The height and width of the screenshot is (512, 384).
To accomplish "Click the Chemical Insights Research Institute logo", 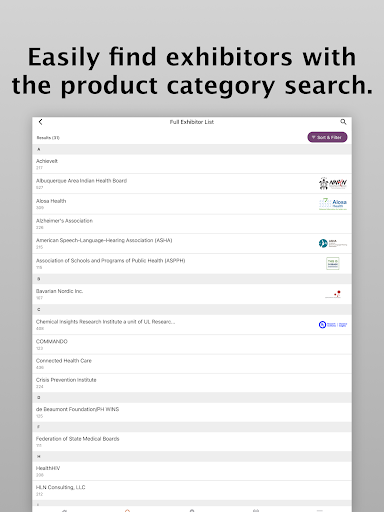I will [333, 325].
